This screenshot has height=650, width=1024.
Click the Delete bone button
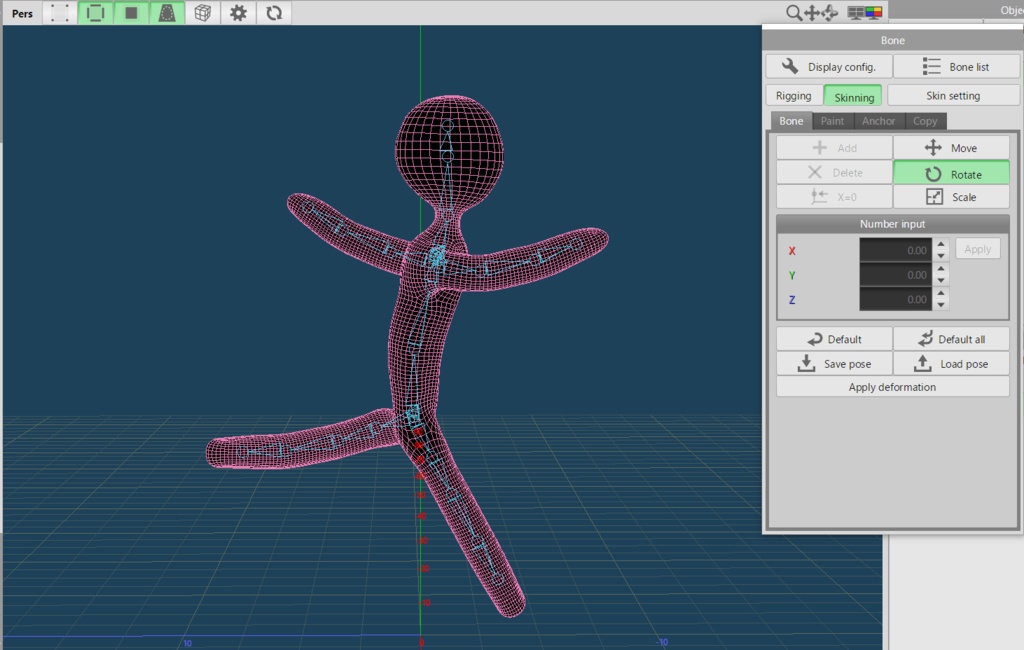[834, 172]
